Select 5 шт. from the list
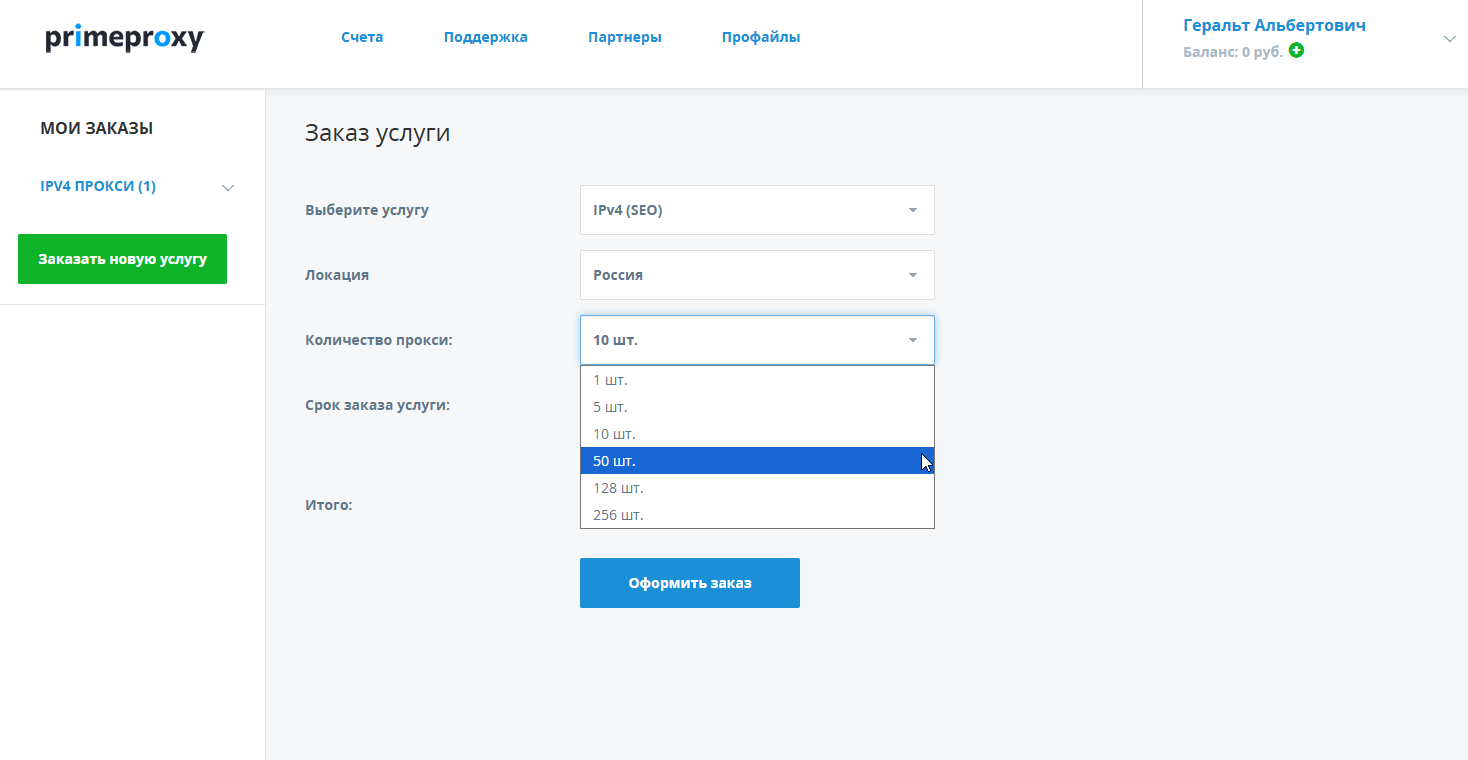The width and height of the screenshot is (1468, 760). (757, 407)
